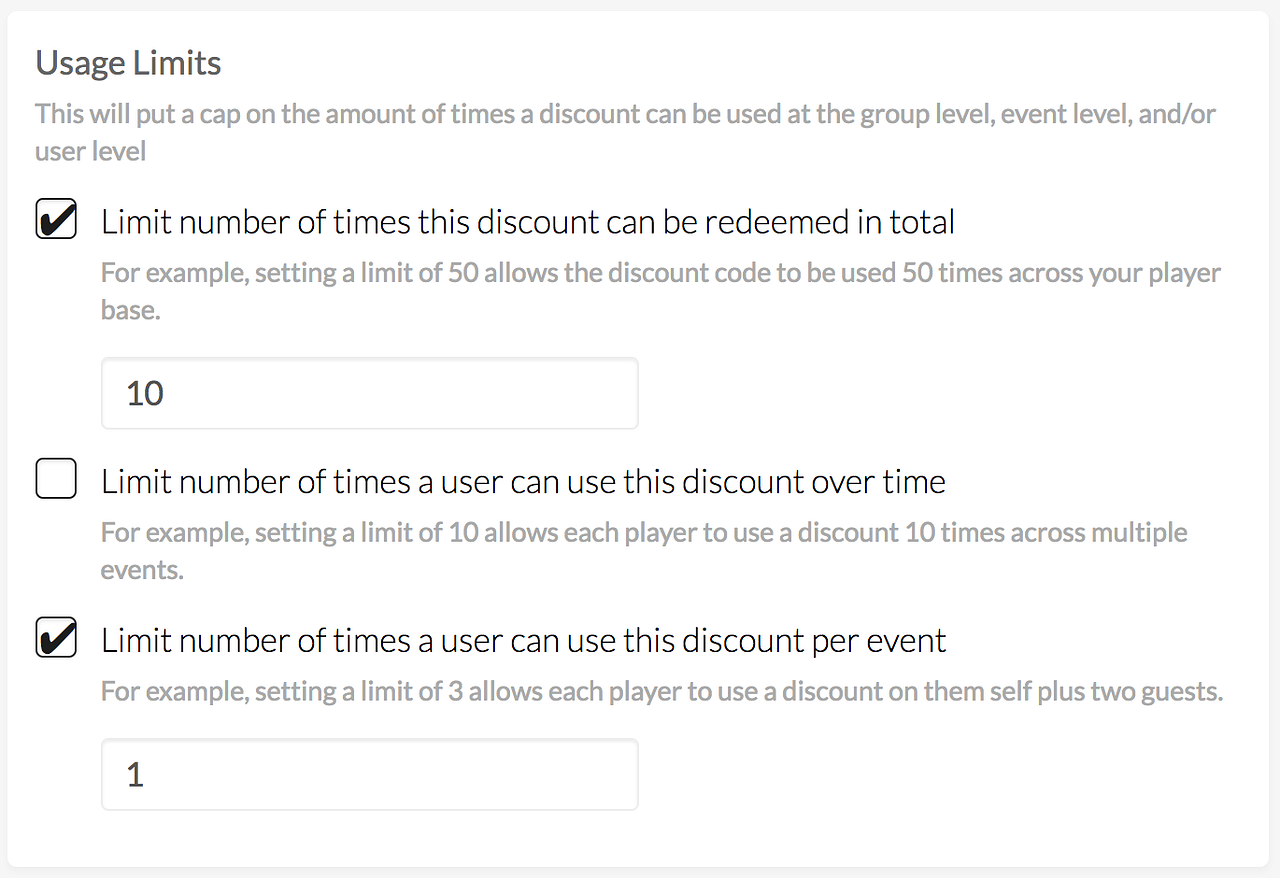Click the word 'events.' ending the second example
Viewport: 1280px width, 878px height.
click(143, 570)
